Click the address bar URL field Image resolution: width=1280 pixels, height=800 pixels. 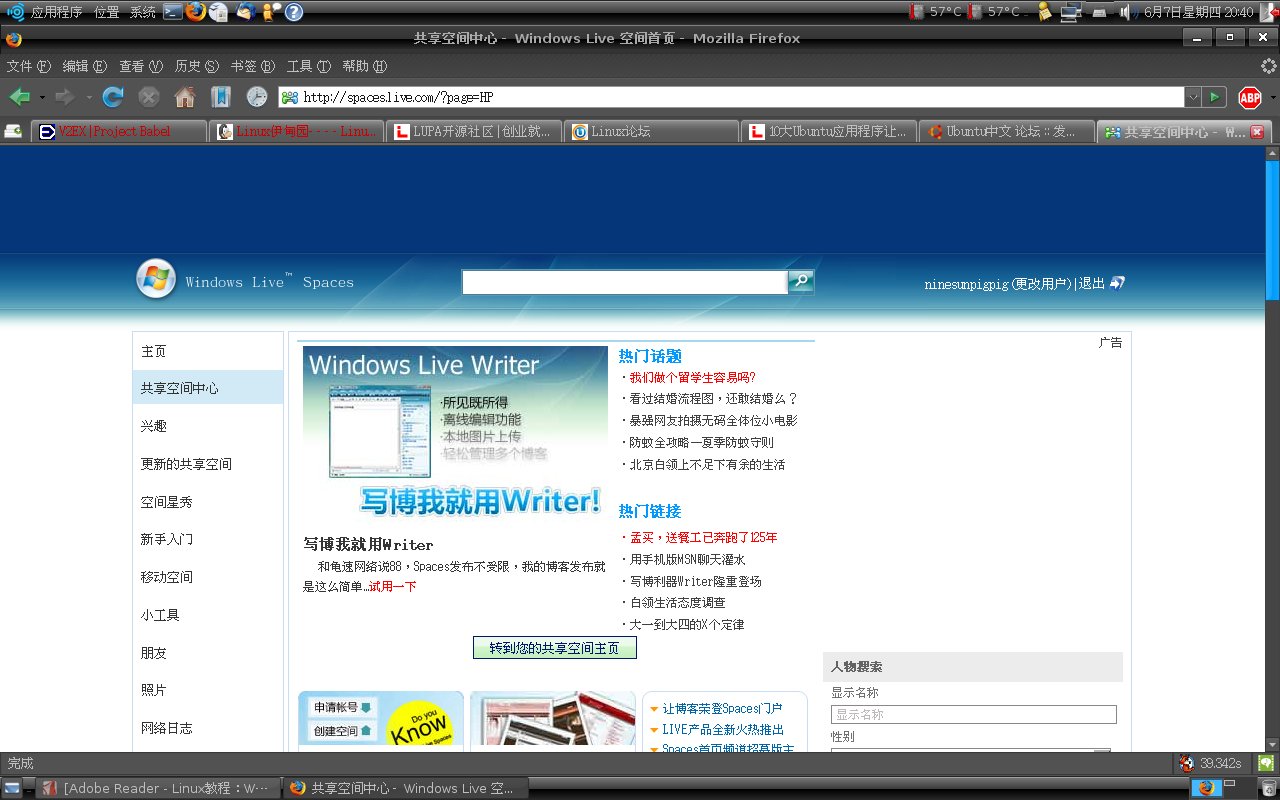[731, 97]
